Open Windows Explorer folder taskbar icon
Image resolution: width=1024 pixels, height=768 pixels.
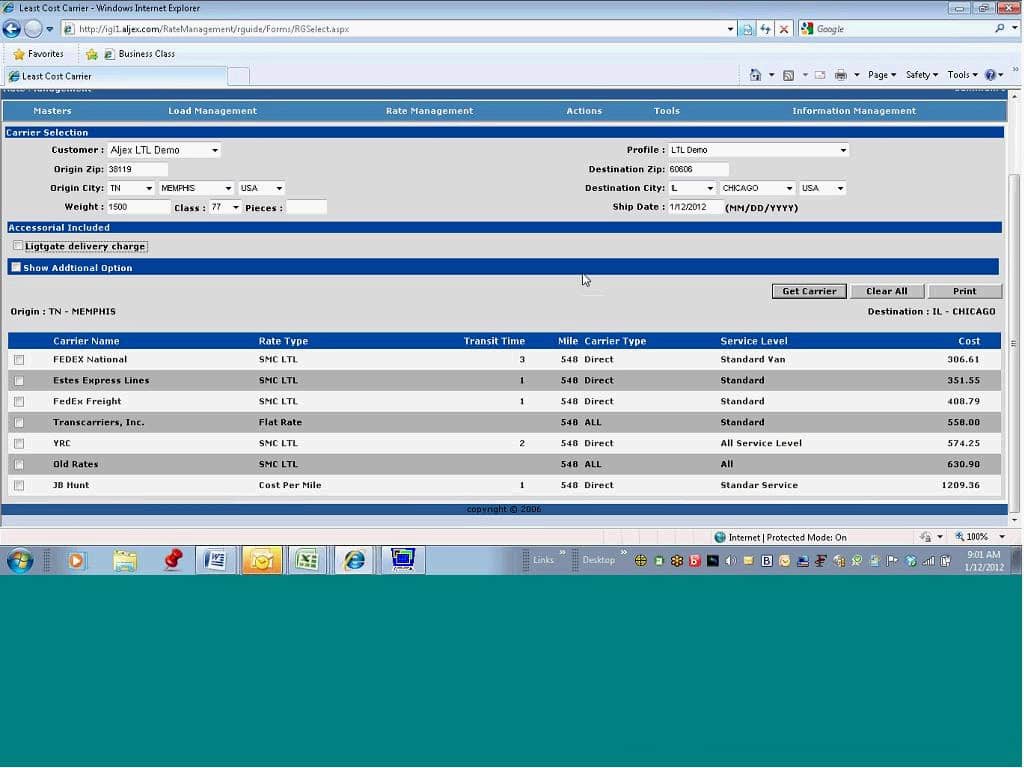click(x=125, y=561)
